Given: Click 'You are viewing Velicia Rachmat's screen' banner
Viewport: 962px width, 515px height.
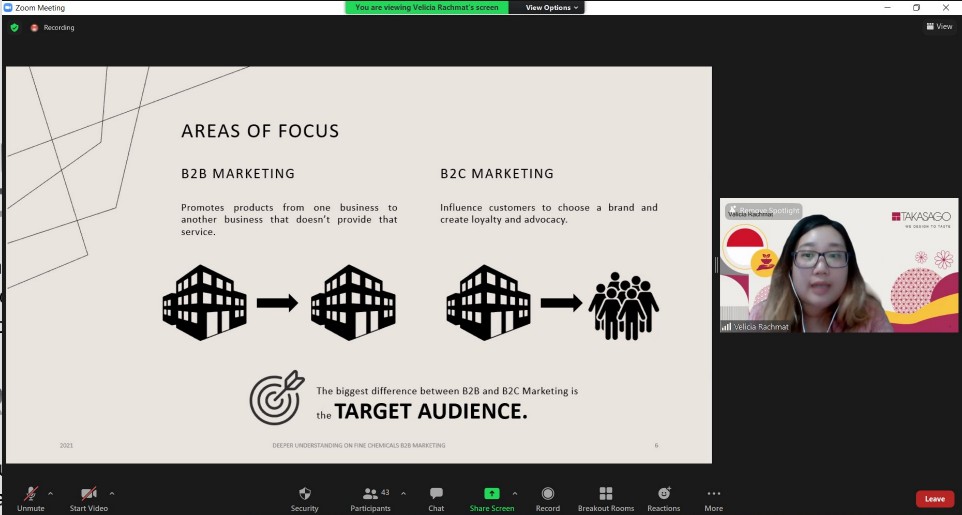Looking at the screenshot, I should coord(426,7).
